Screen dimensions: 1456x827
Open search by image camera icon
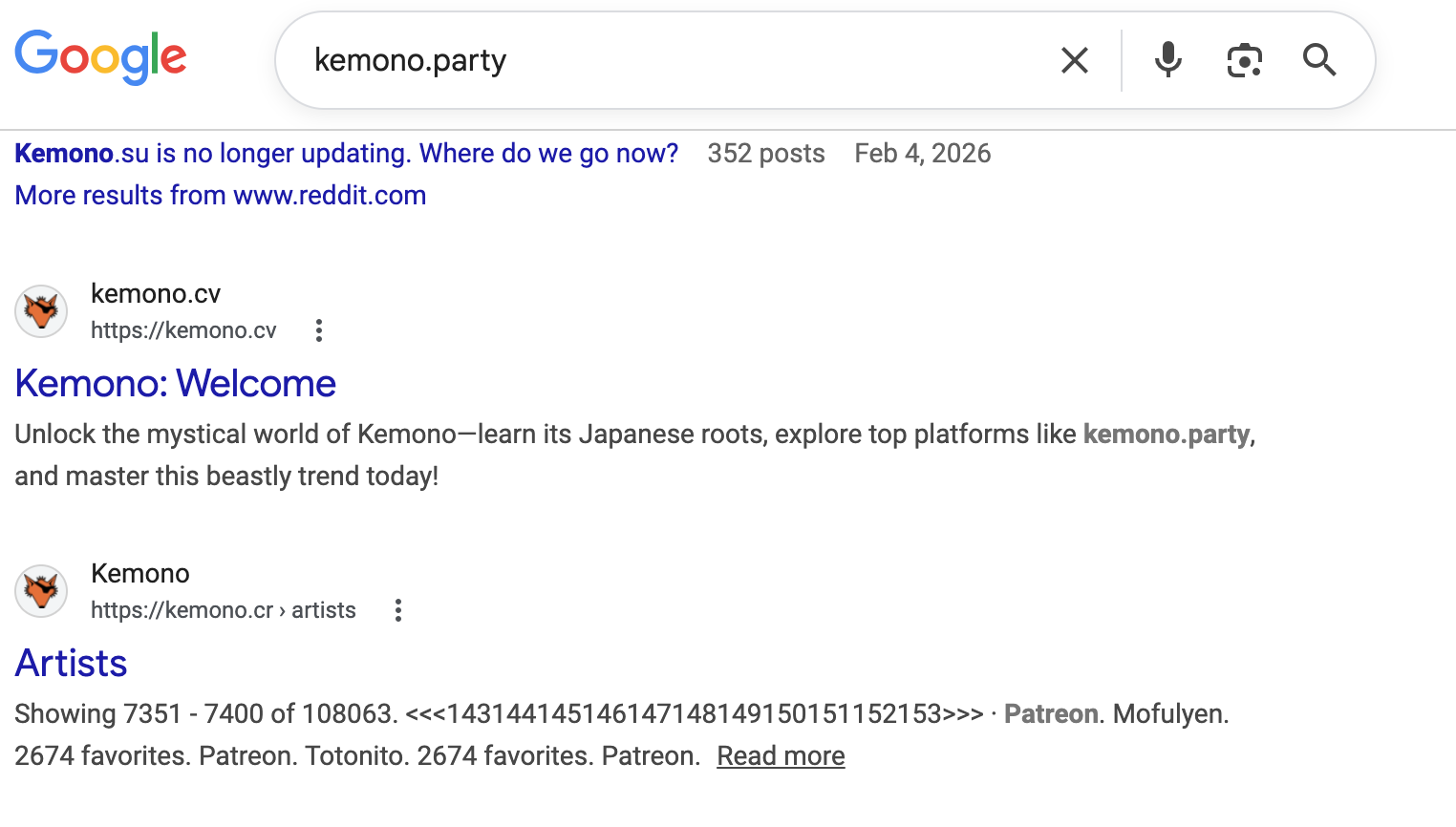click(x=1244, y=60)
